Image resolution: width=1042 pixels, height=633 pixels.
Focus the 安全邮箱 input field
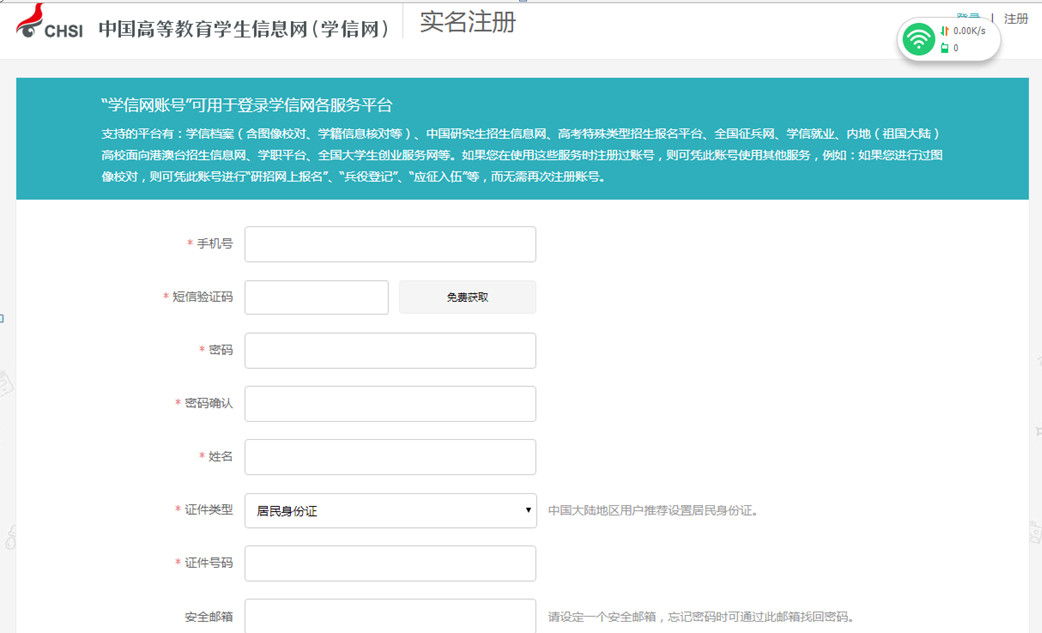[x=390, y=616]
